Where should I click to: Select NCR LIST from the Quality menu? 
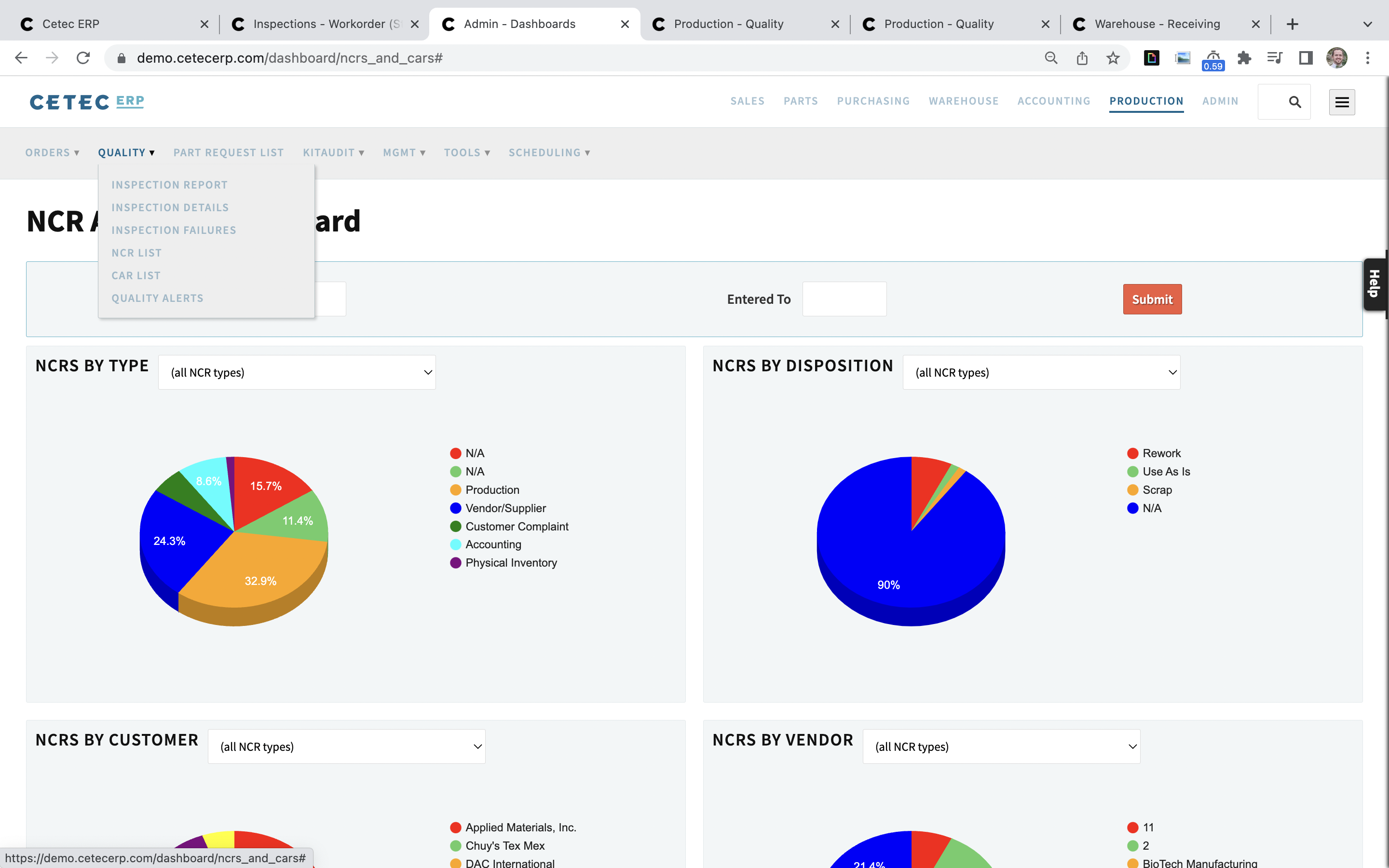click(x=136, y=253)
